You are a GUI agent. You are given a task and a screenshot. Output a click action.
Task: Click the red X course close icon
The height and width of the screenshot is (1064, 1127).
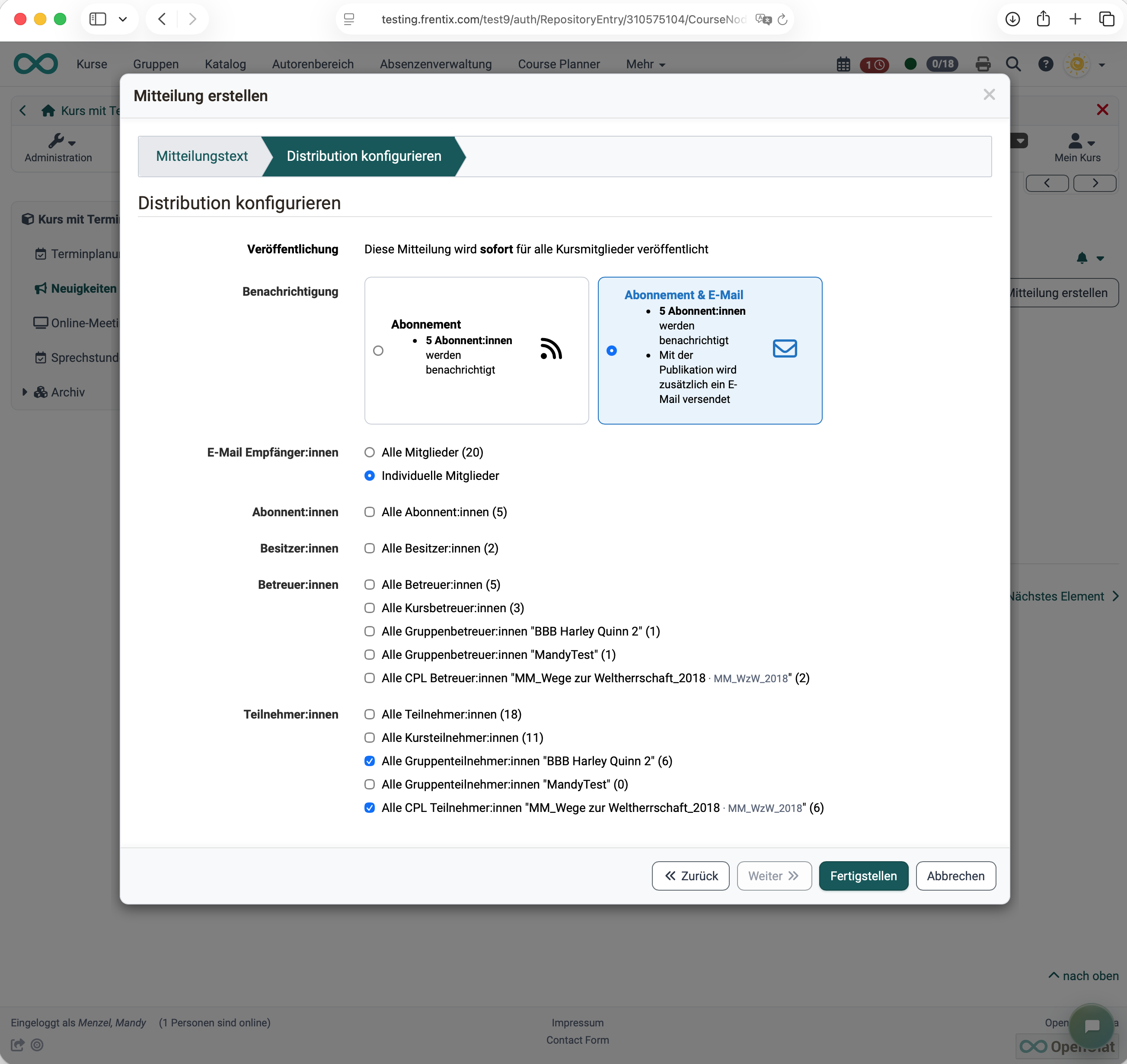pos(1101,109)
